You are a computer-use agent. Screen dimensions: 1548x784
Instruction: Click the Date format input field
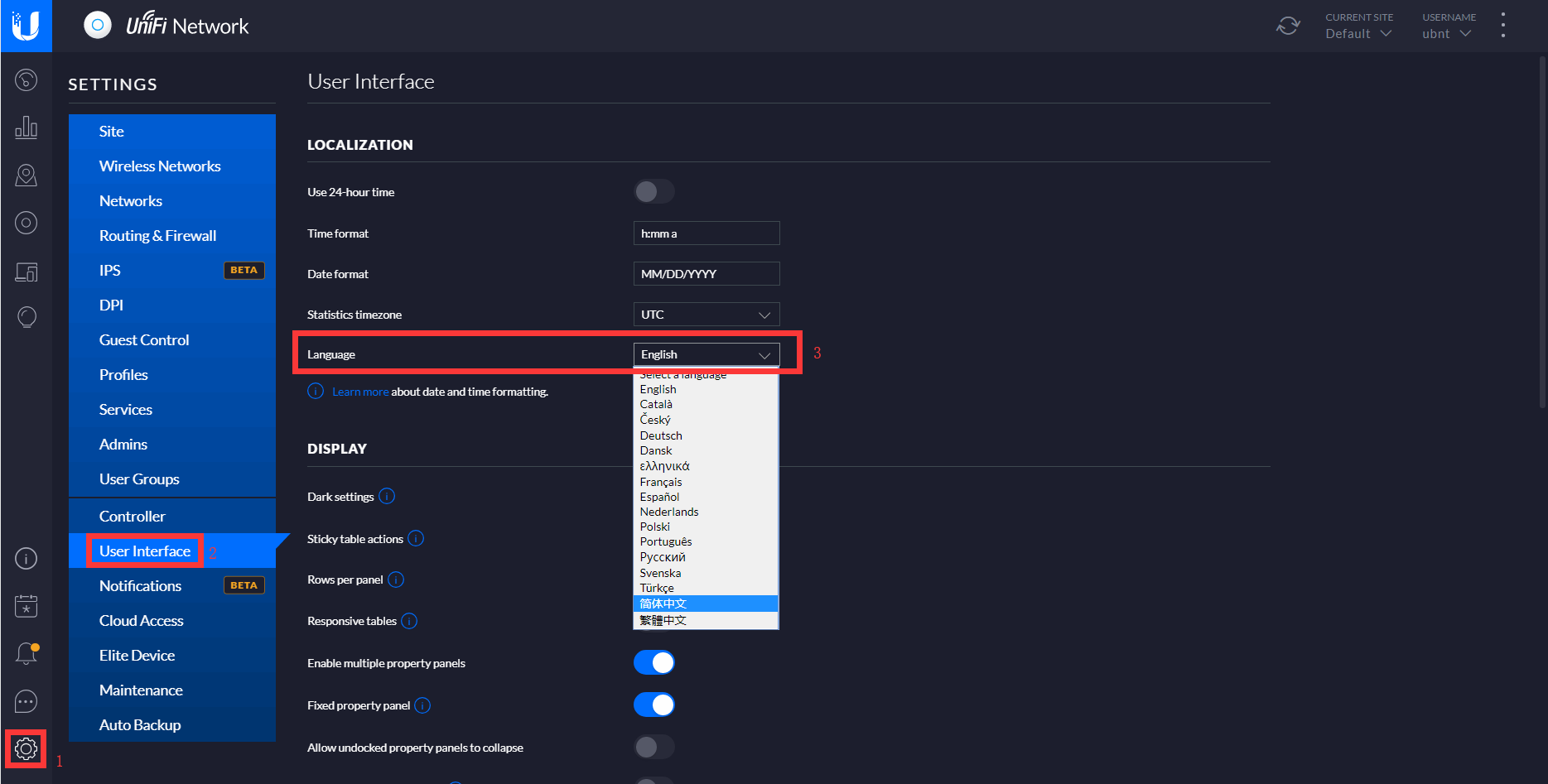[706, 274]
